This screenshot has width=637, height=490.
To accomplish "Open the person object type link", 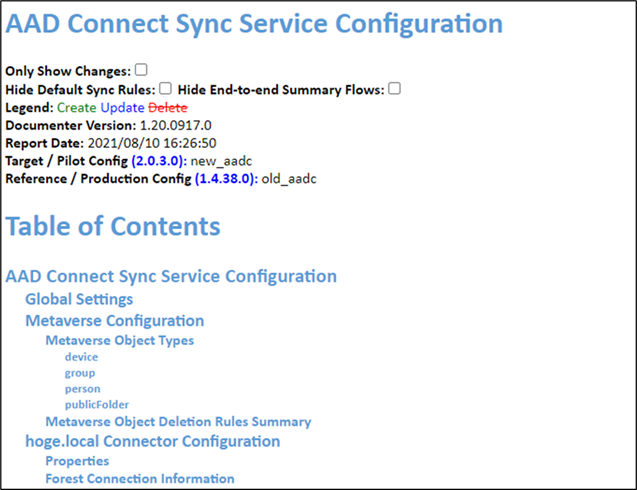I will tap(82, 389).
